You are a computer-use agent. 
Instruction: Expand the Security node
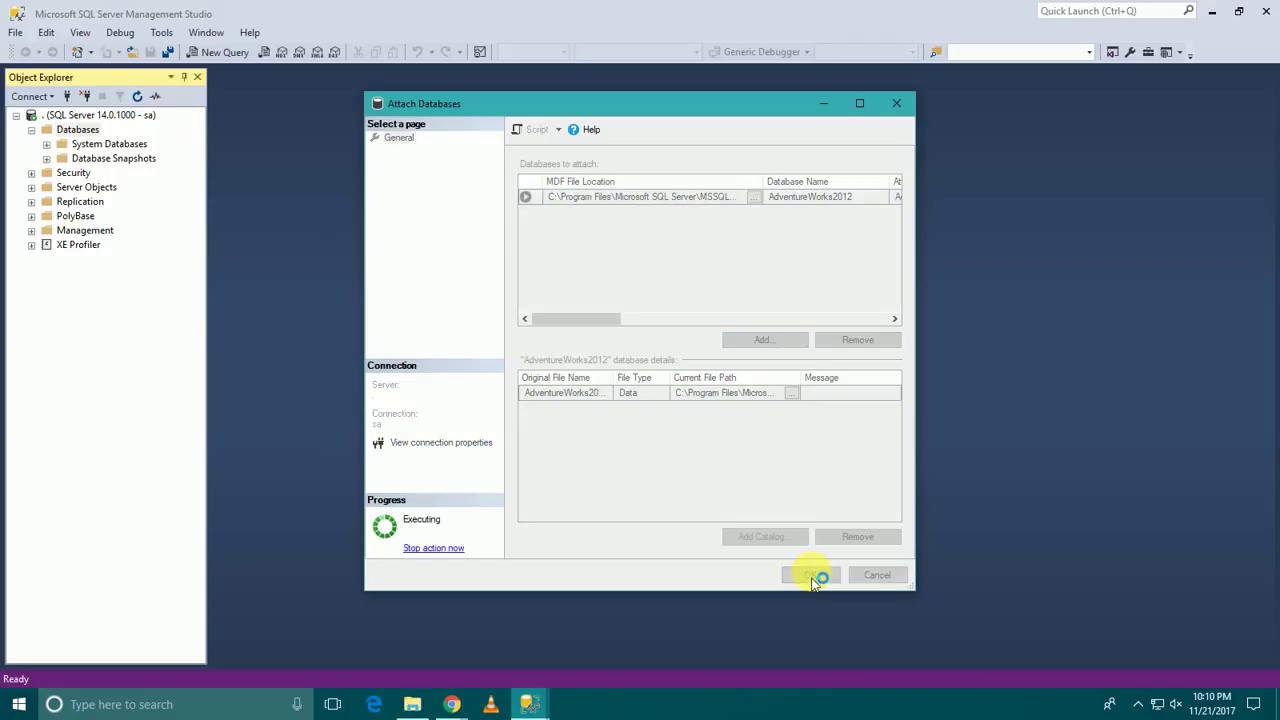click(x=31, y=173)
